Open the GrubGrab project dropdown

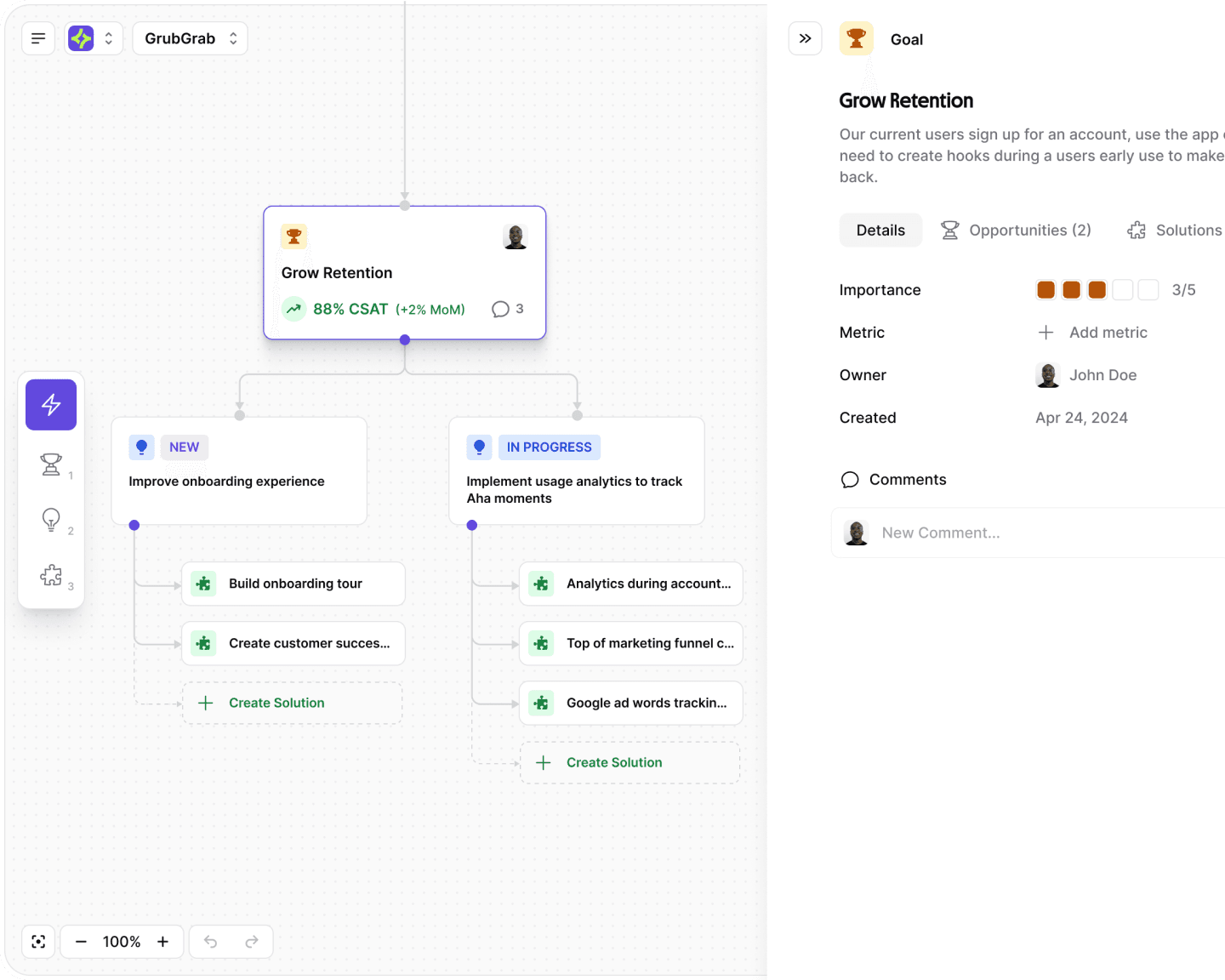pyautogui.click(x=190, y=38)
